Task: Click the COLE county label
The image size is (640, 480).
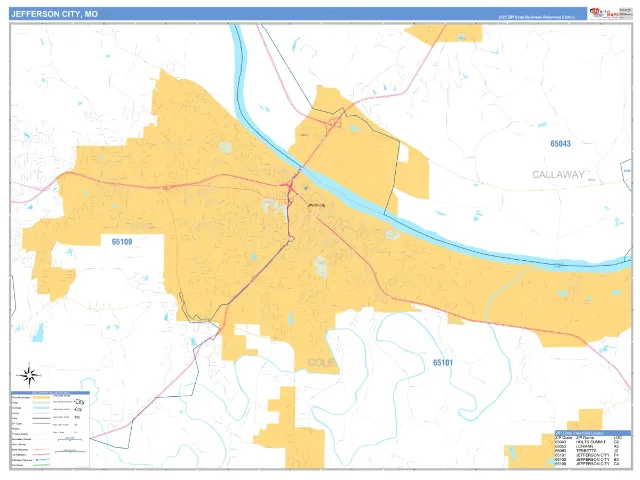Action: [320, 362]
